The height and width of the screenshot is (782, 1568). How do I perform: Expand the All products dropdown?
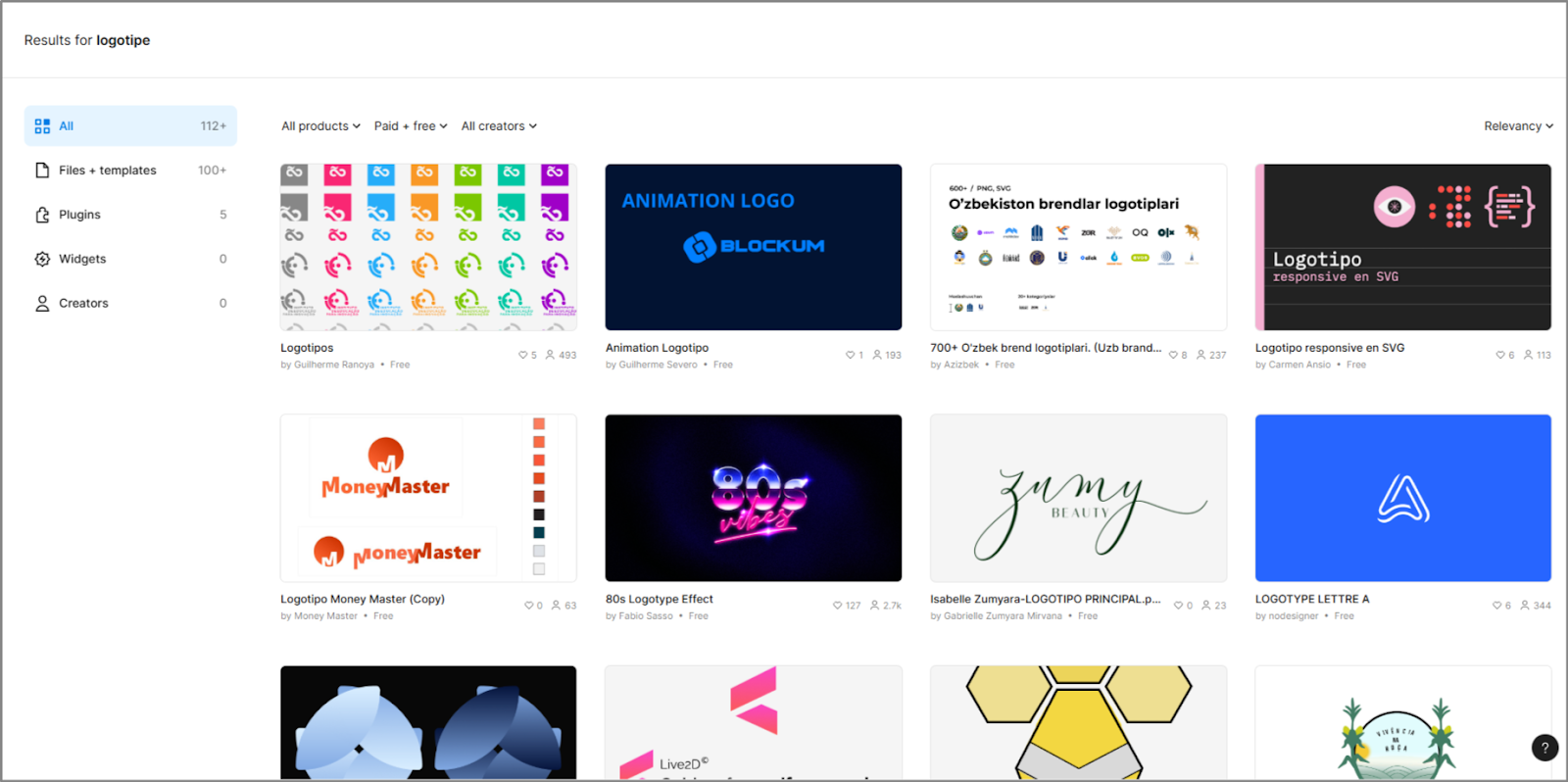coord(320,126)
